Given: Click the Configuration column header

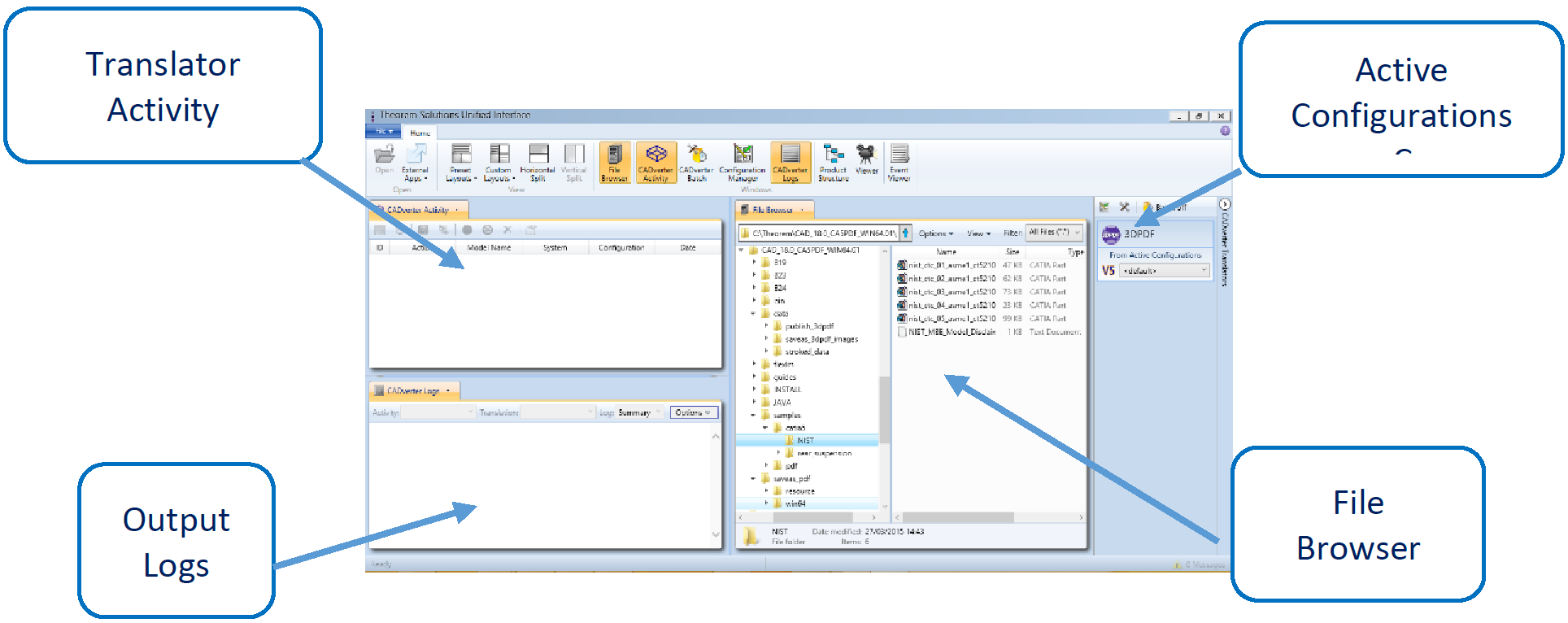Looking at the screenshot, I should click(621, 247).
